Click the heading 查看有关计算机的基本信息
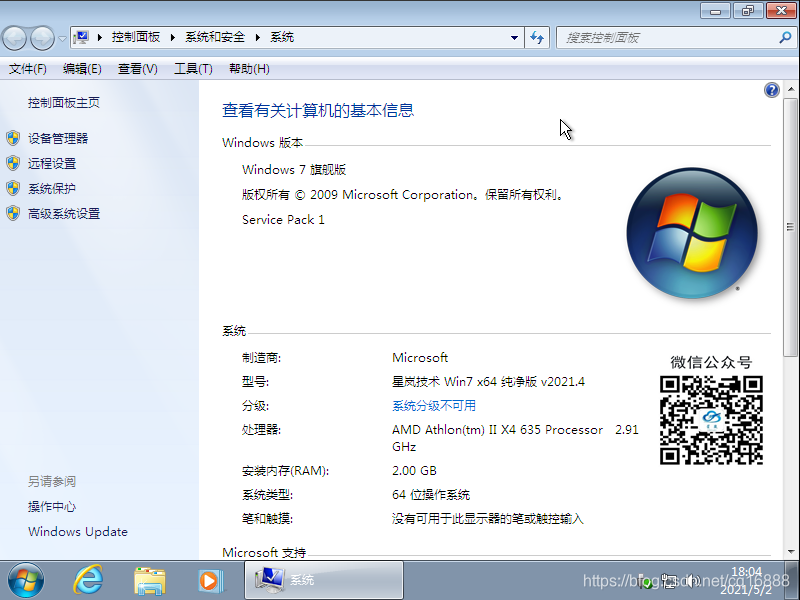 pos(318,110)
